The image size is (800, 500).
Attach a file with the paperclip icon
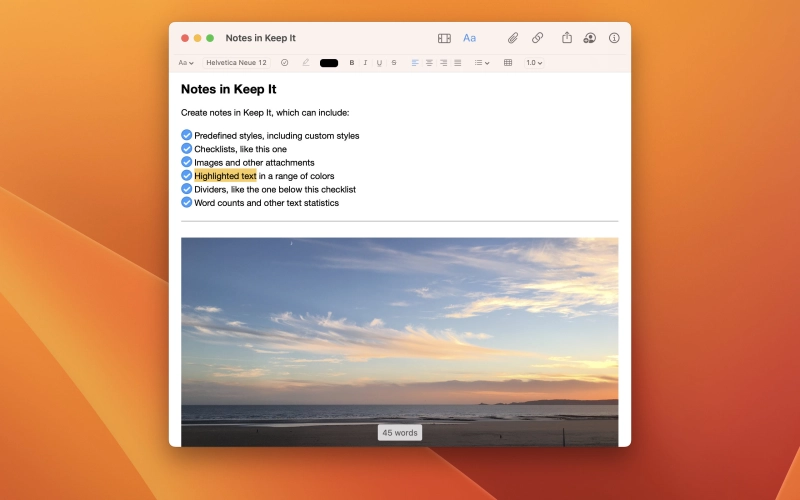click(513, 38)
